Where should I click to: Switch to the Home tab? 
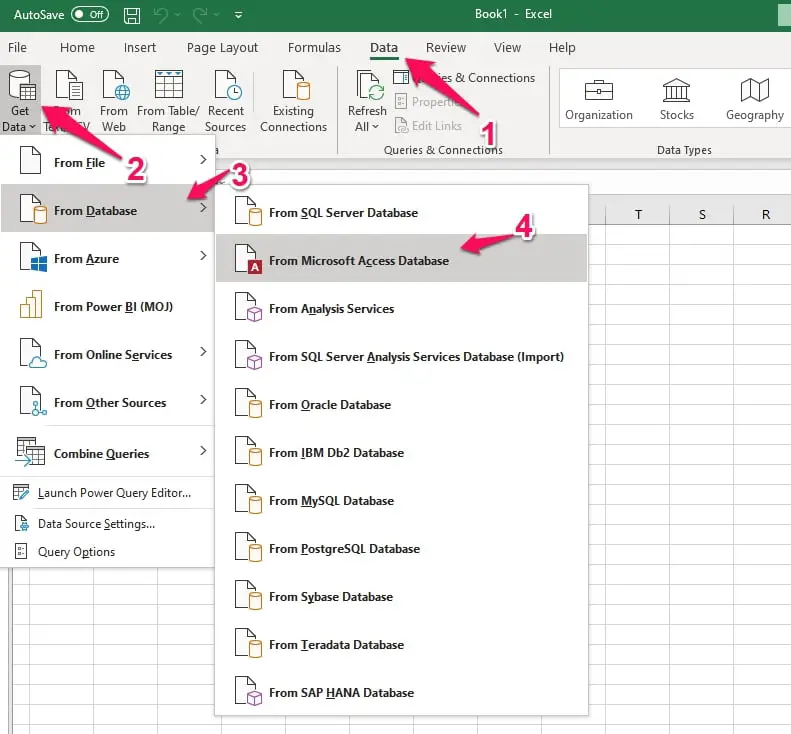77,47
